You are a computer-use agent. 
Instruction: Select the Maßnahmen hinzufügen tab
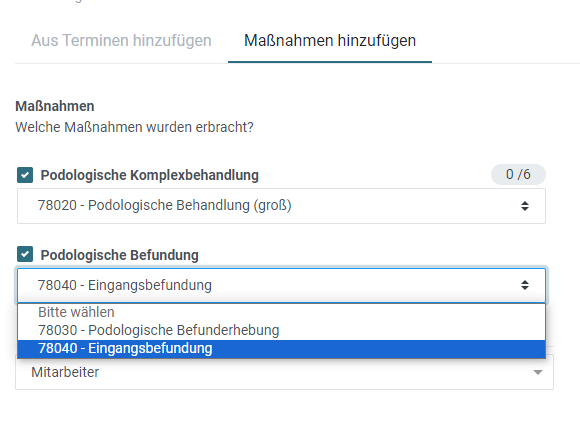[x=330, y=40]
